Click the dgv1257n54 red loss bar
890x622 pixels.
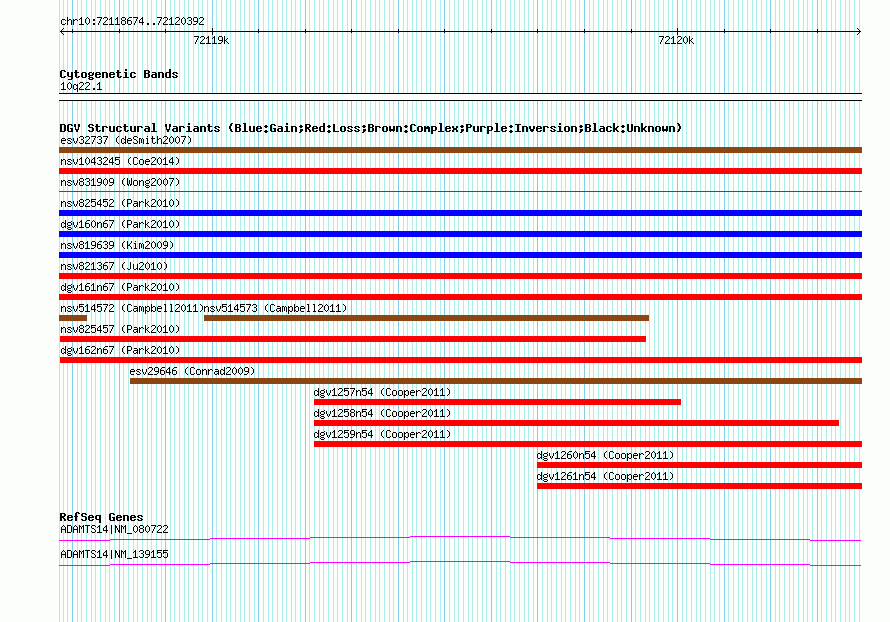497,402
